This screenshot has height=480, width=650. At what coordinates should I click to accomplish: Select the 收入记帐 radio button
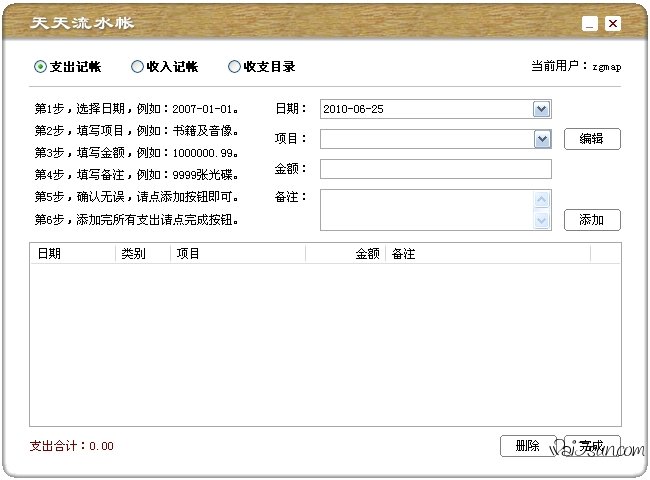click(x=137, y=67)
